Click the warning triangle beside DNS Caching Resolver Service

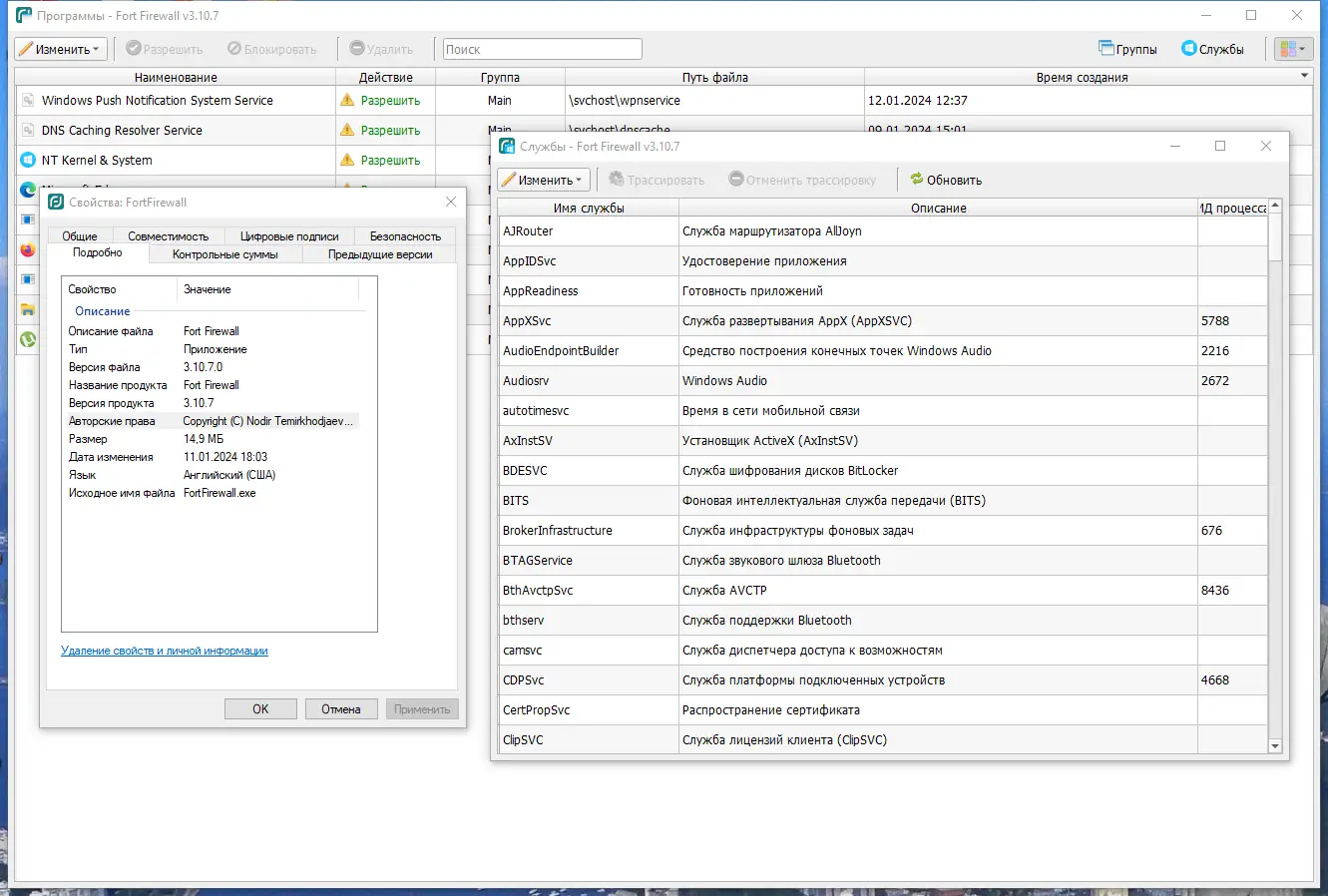pos(346,130)
